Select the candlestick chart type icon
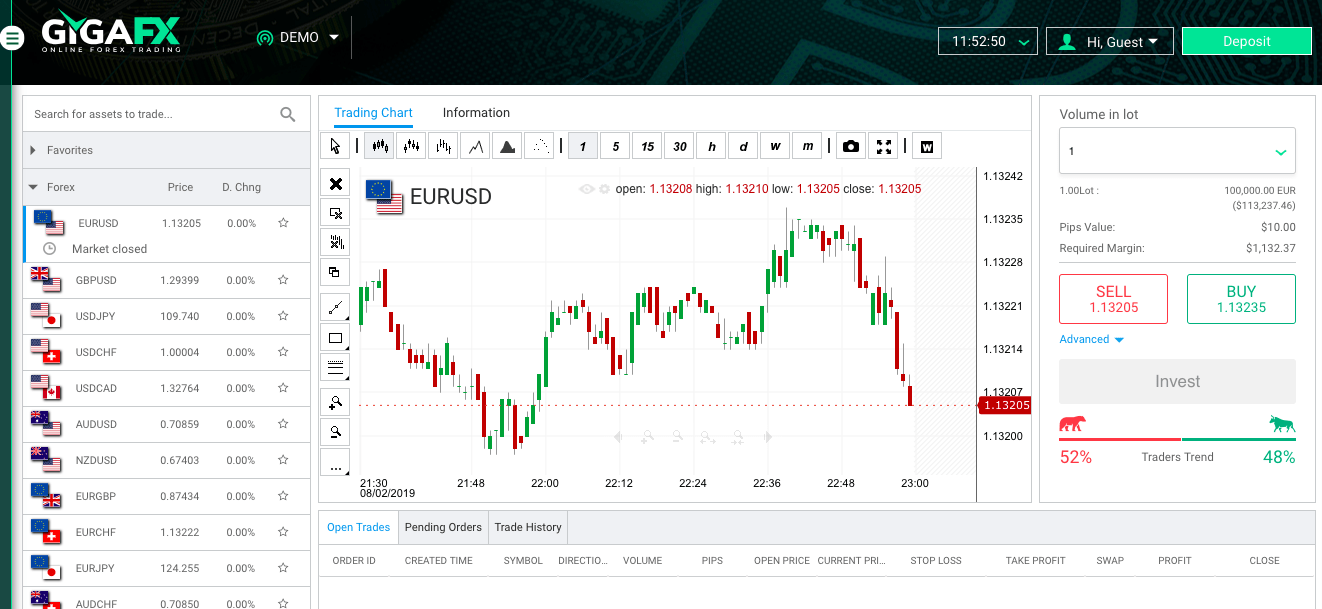1322x609 pixels. pyautogui.click(x=379, y=145)
